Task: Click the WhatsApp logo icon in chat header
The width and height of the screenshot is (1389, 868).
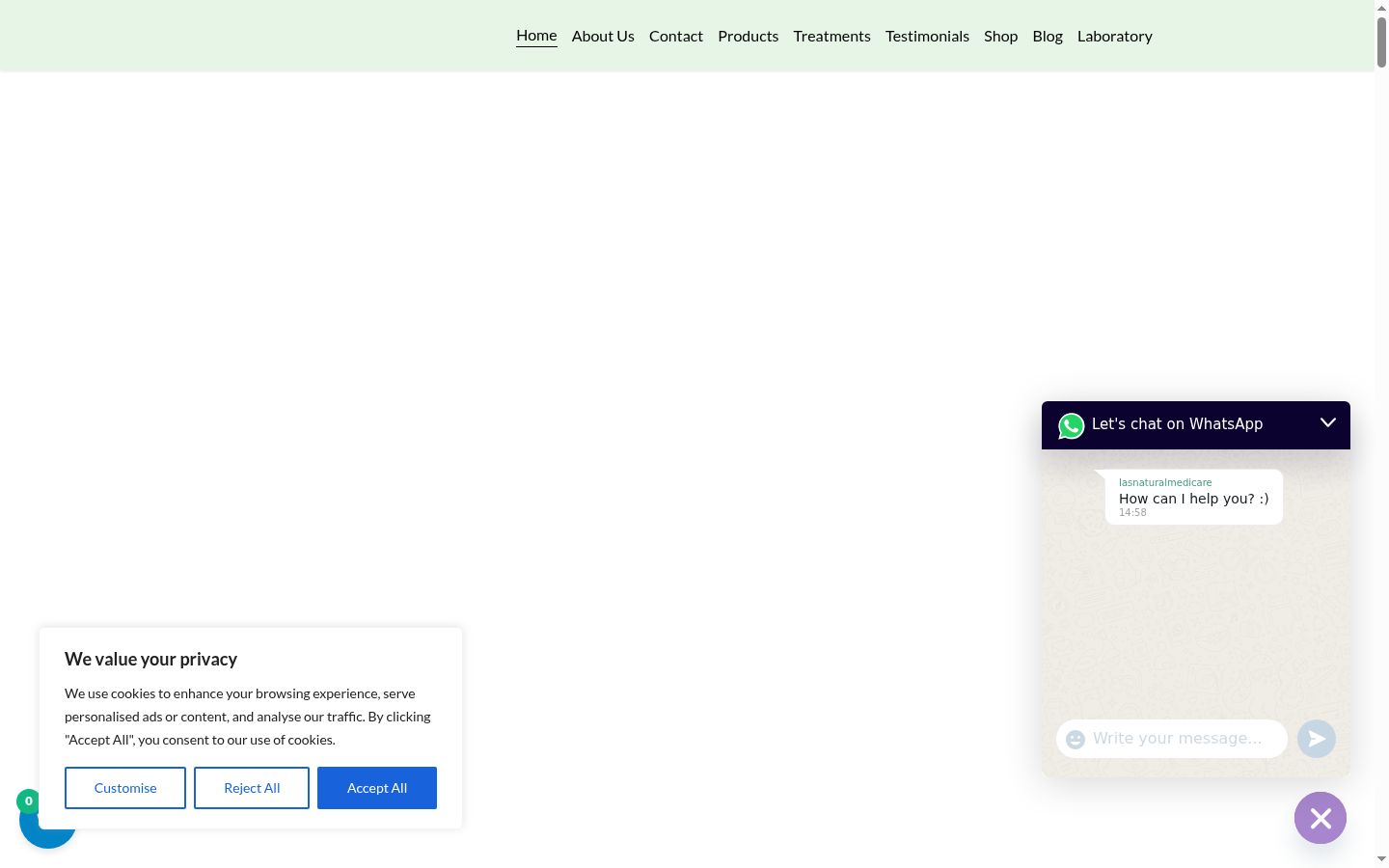Action: [x=1072, y=425]
